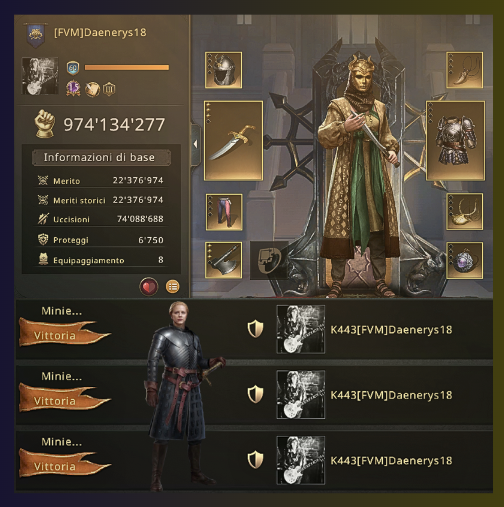This screenshot has height=507, width=504.
Task: Select the chest armor equipment slot
Action: (x=455, y=141)
